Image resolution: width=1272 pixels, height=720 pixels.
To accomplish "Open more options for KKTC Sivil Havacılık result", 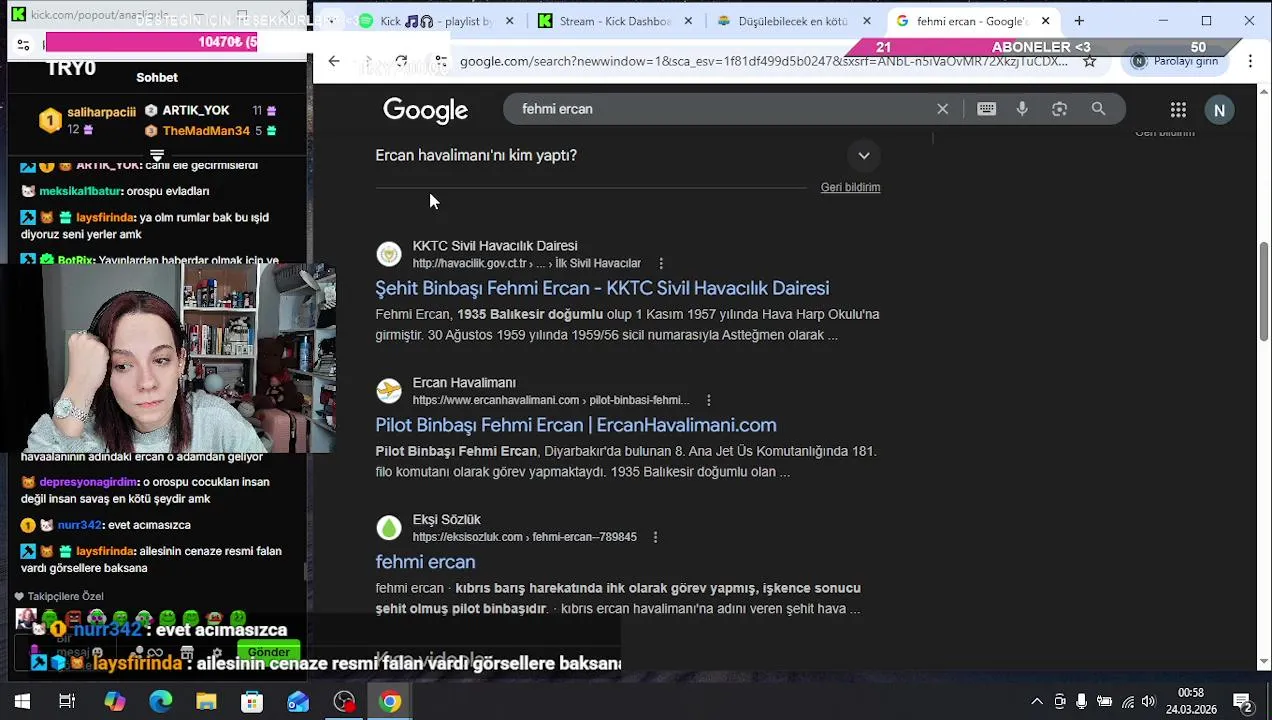I will 661,263.
